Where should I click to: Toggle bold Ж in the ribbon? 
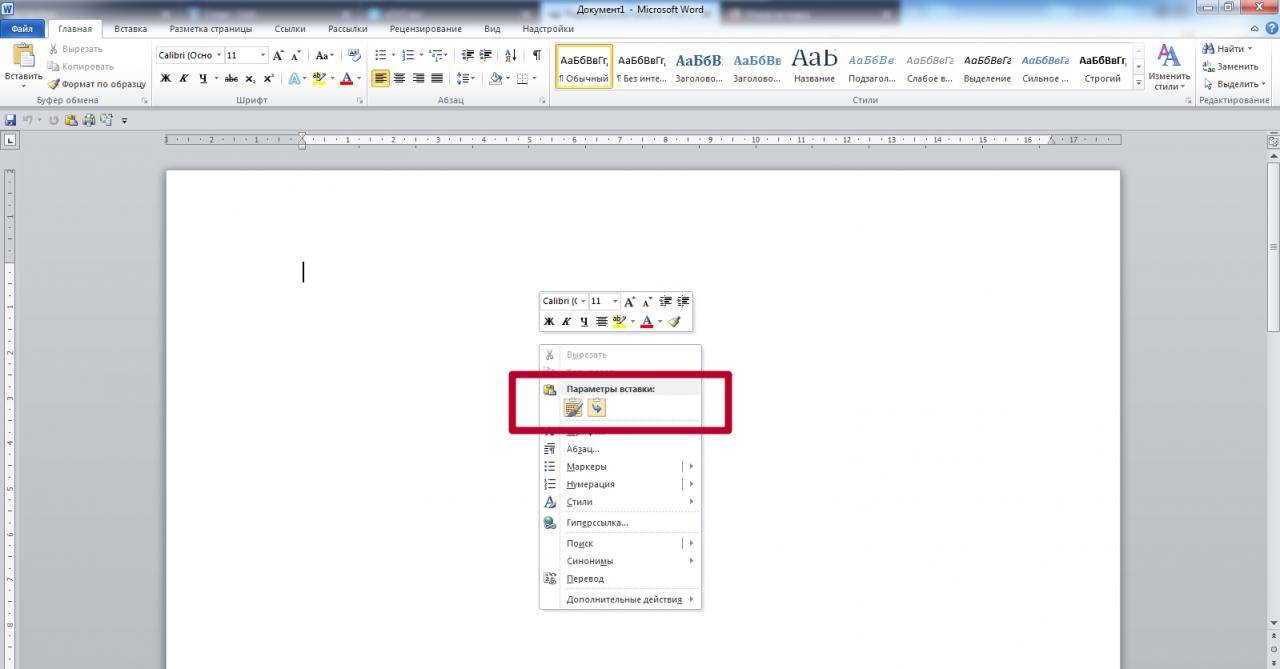tap(166, 78)
